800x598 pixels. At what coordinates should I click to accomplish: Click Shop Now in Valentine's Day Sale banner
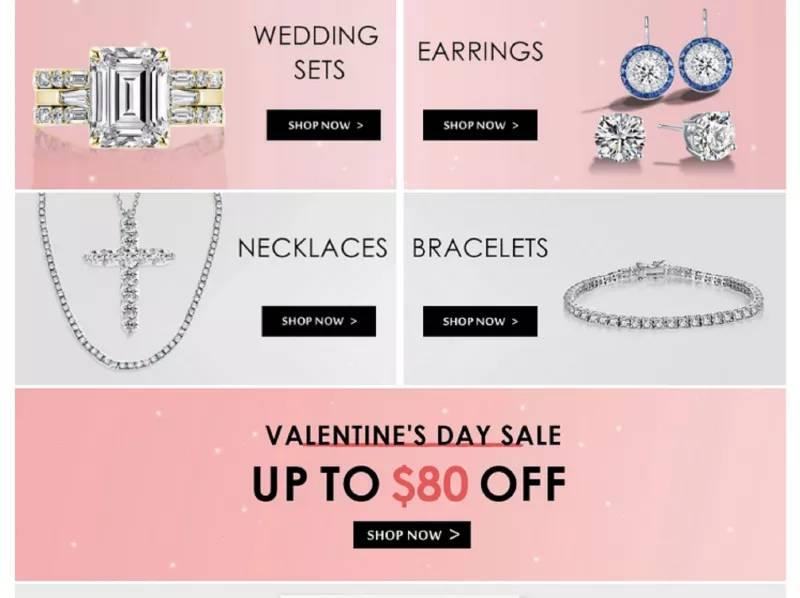pos(412,535)
